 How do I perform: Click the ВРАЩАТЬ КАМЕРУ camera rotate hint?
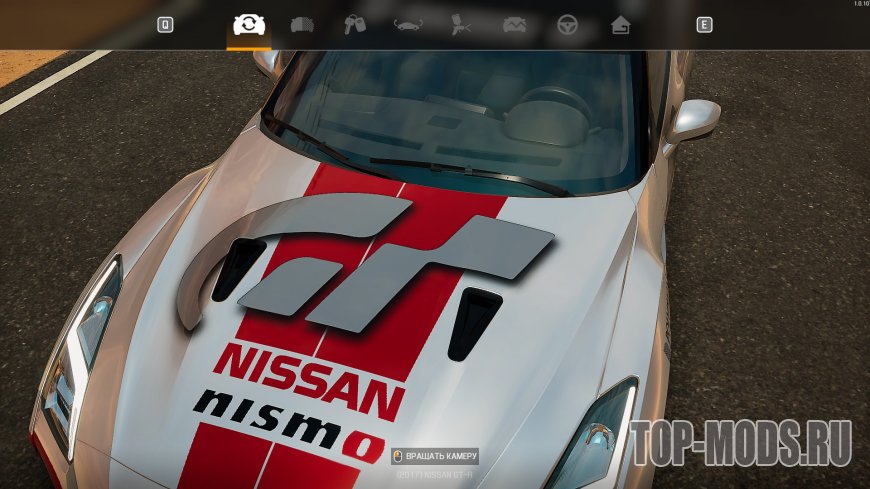pos(442,456)
